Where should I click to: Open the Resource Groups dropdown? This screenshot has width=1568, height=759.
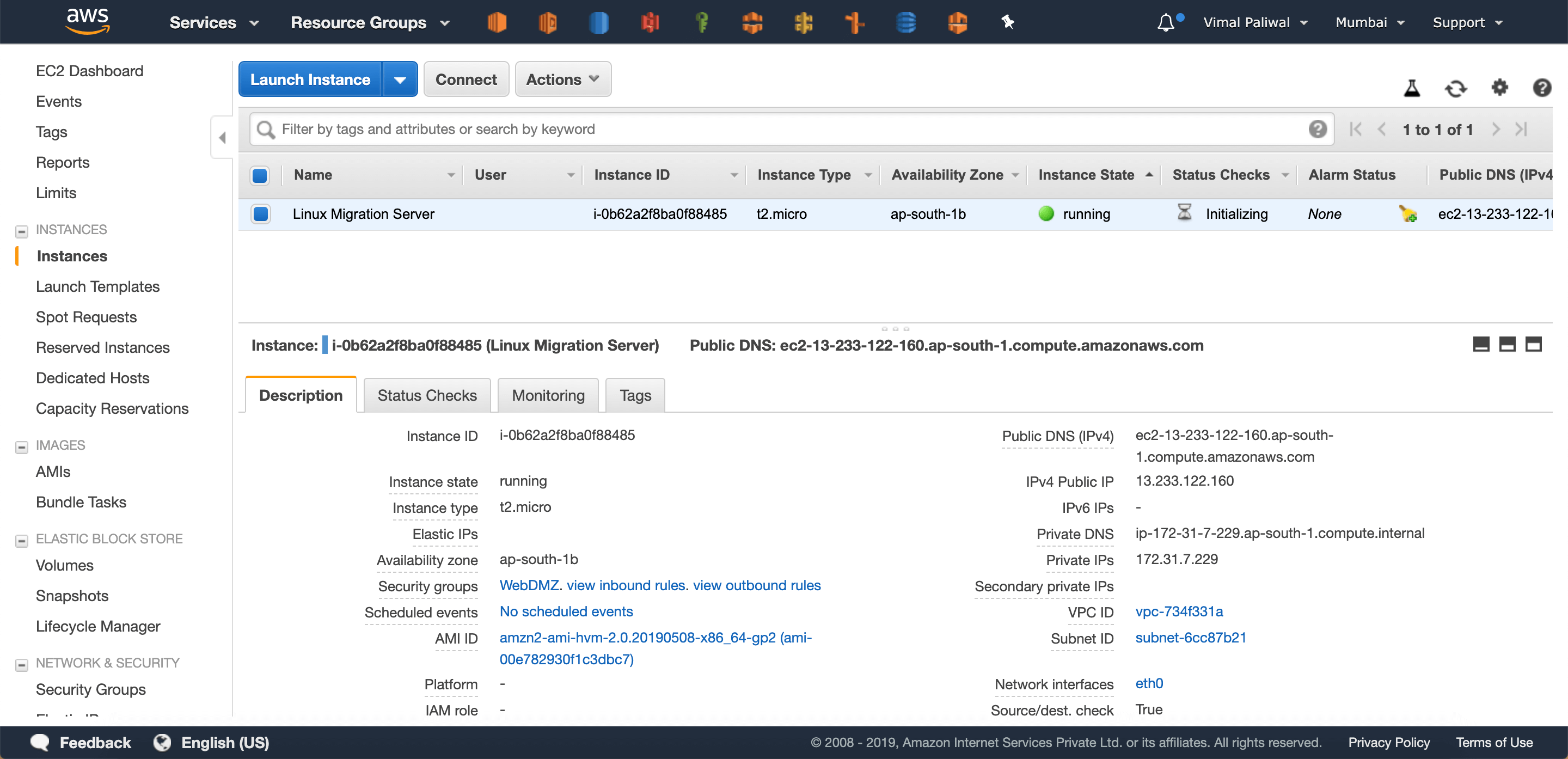click(370, 22)
